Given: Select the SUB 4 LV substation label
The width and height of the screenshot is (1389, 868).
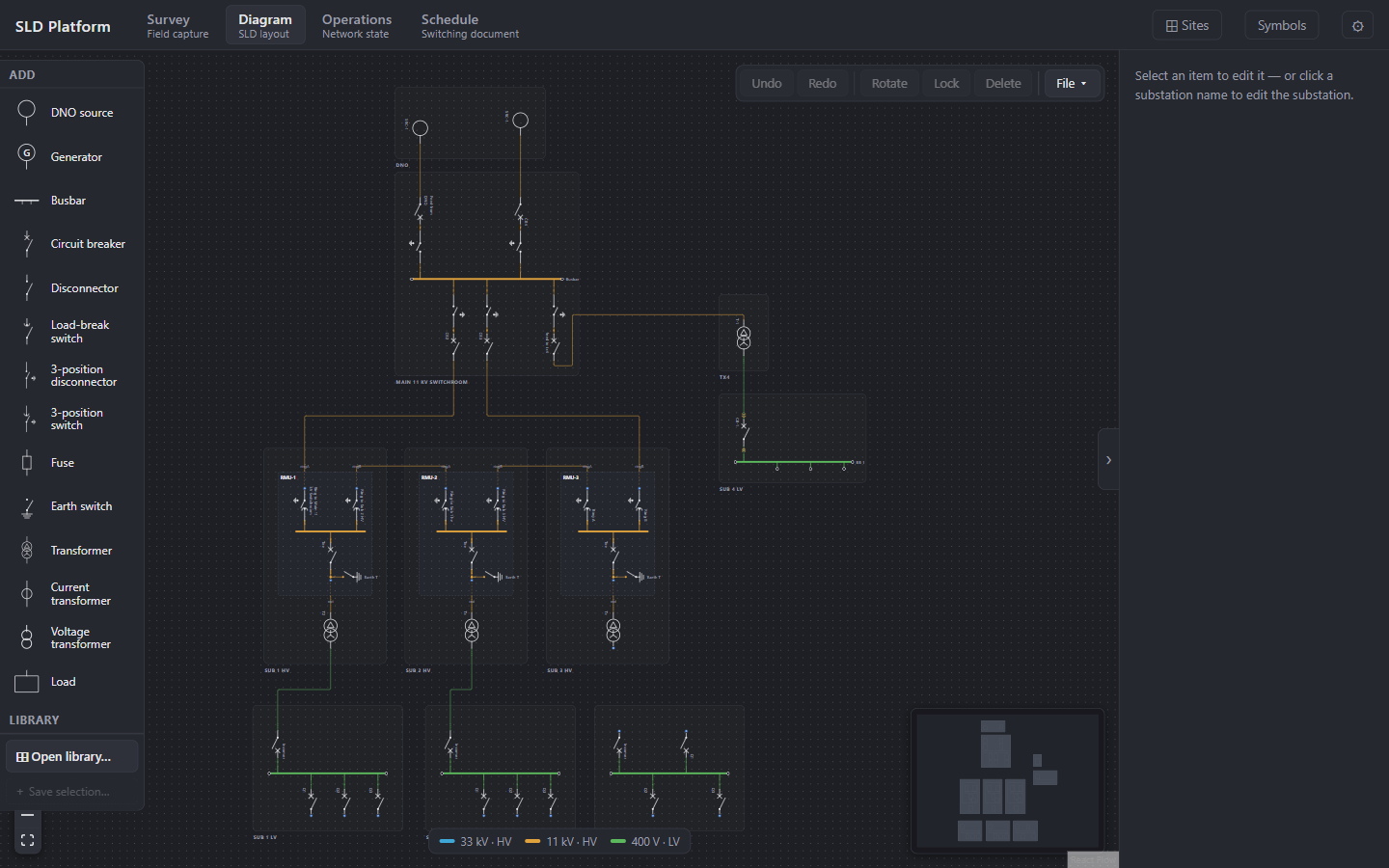Looking at the screenshot, I should click(x=731, y=489).
